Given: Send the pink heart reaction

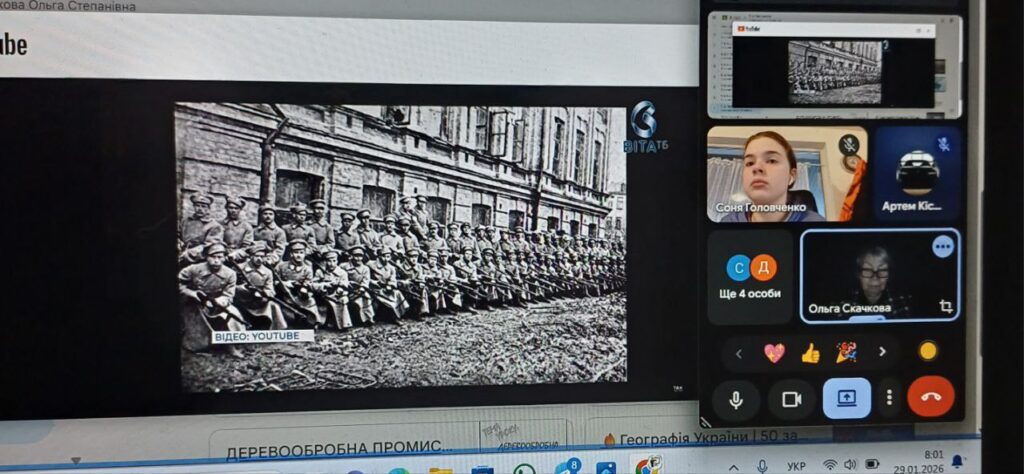Looking at the screenshot, I should tap(774, 352).
